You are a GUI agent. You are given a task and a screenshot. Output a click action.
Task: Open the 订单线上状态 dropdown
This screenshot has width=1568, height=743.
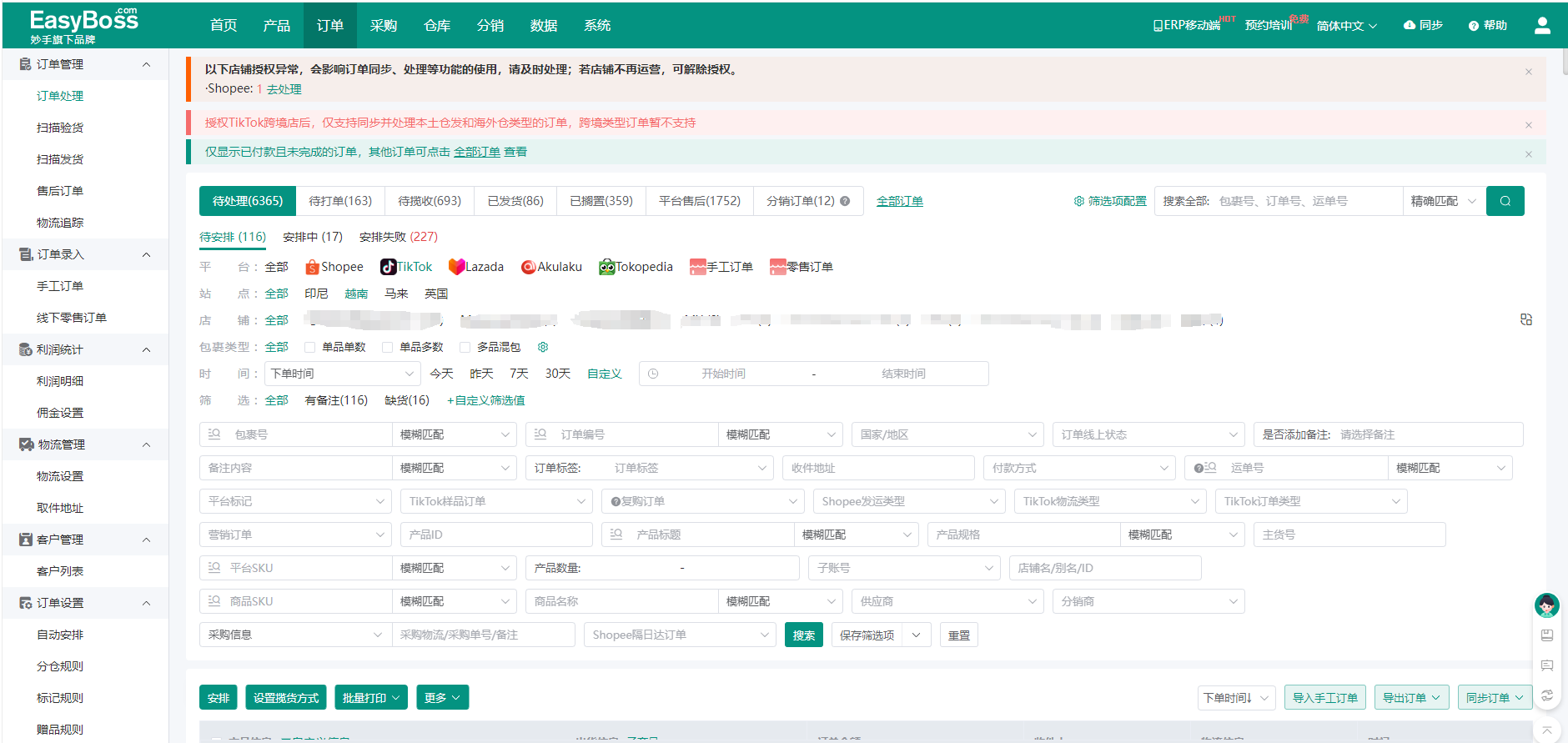point(1148,434)
